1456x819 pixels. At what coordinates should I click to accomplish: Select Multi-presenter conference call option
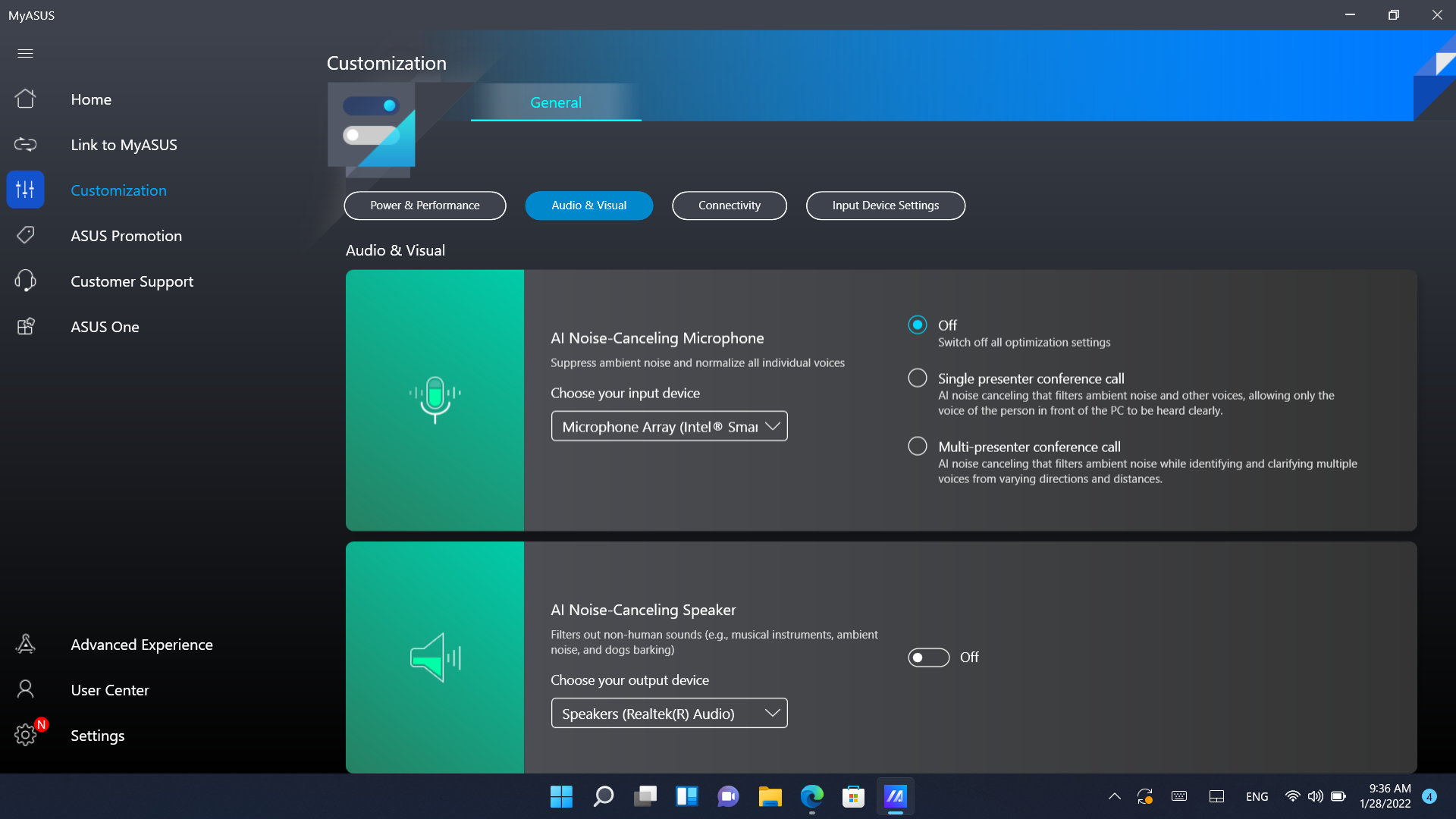pos(918,446)
